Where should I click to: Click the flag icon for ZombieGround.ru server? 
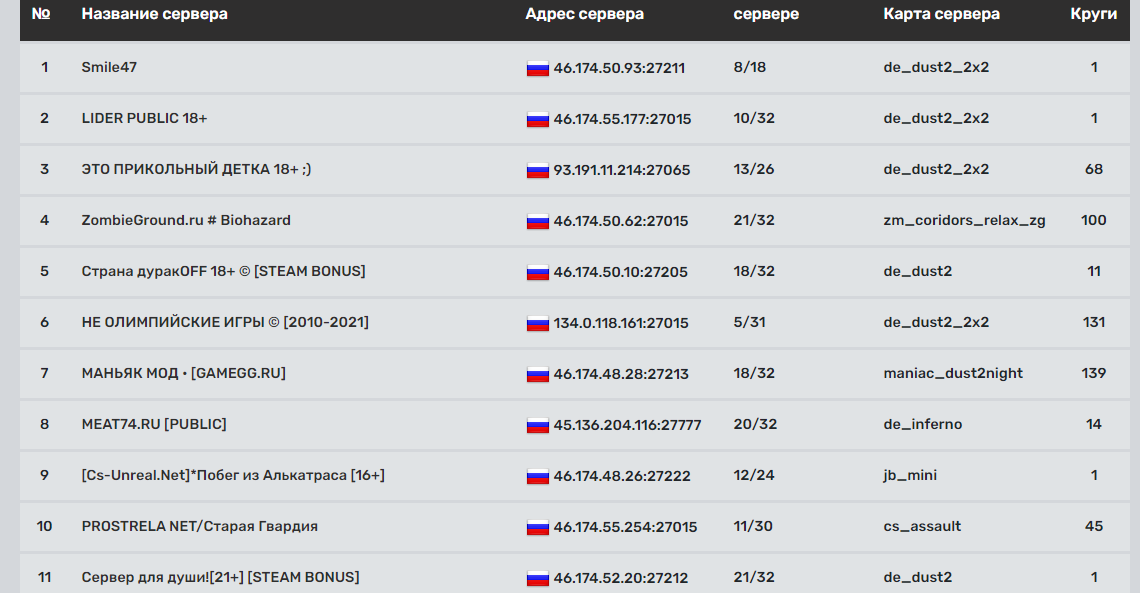point(537,221)
